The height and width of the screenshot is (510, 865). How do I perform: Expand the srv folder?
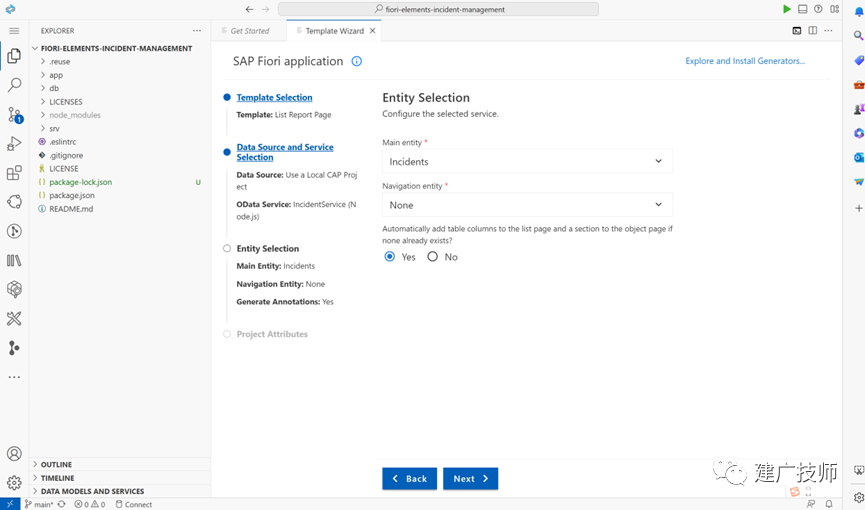(54, 129)
